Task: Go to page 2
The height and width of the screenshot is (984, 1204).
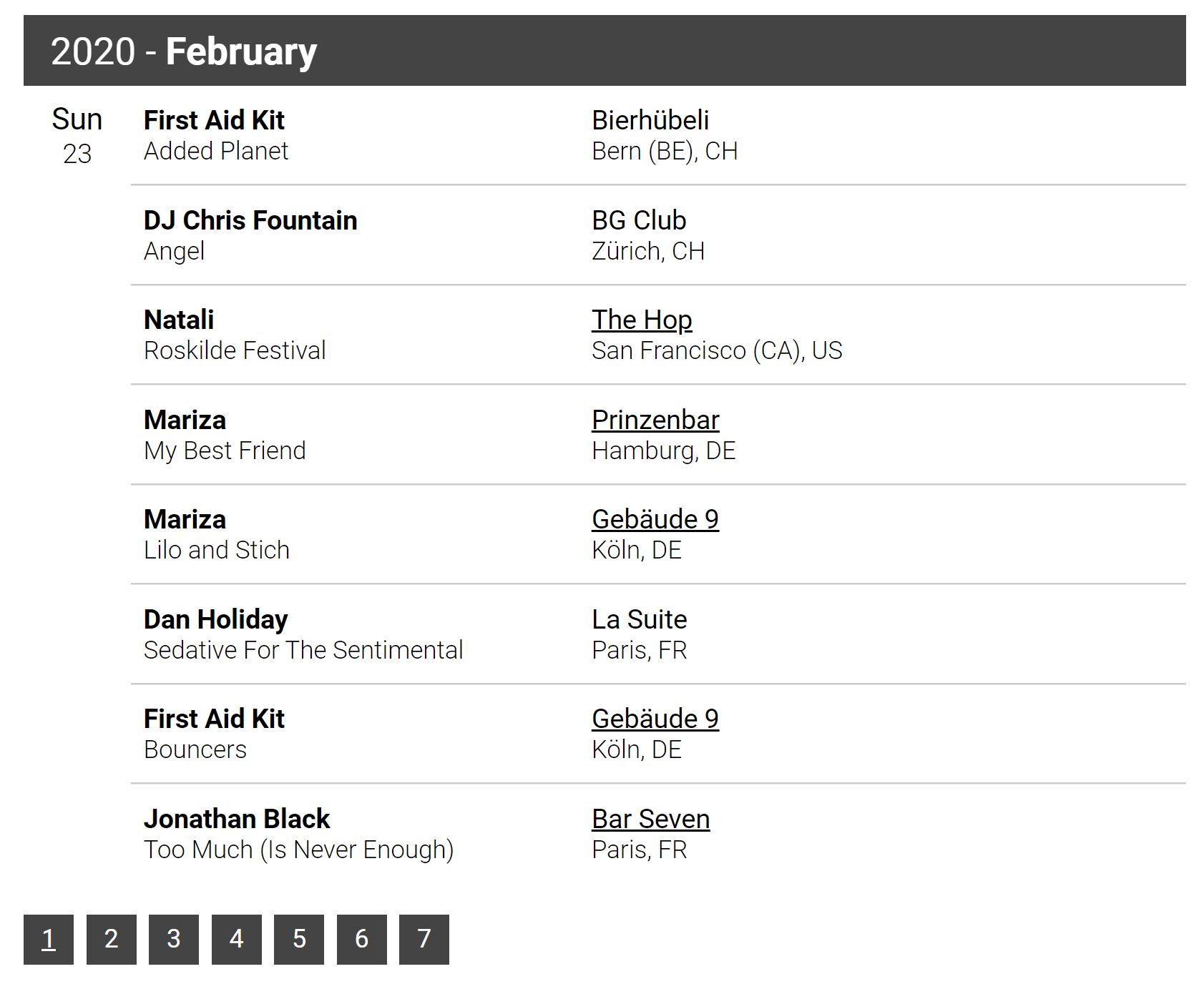Action: [x=112, y=939]
